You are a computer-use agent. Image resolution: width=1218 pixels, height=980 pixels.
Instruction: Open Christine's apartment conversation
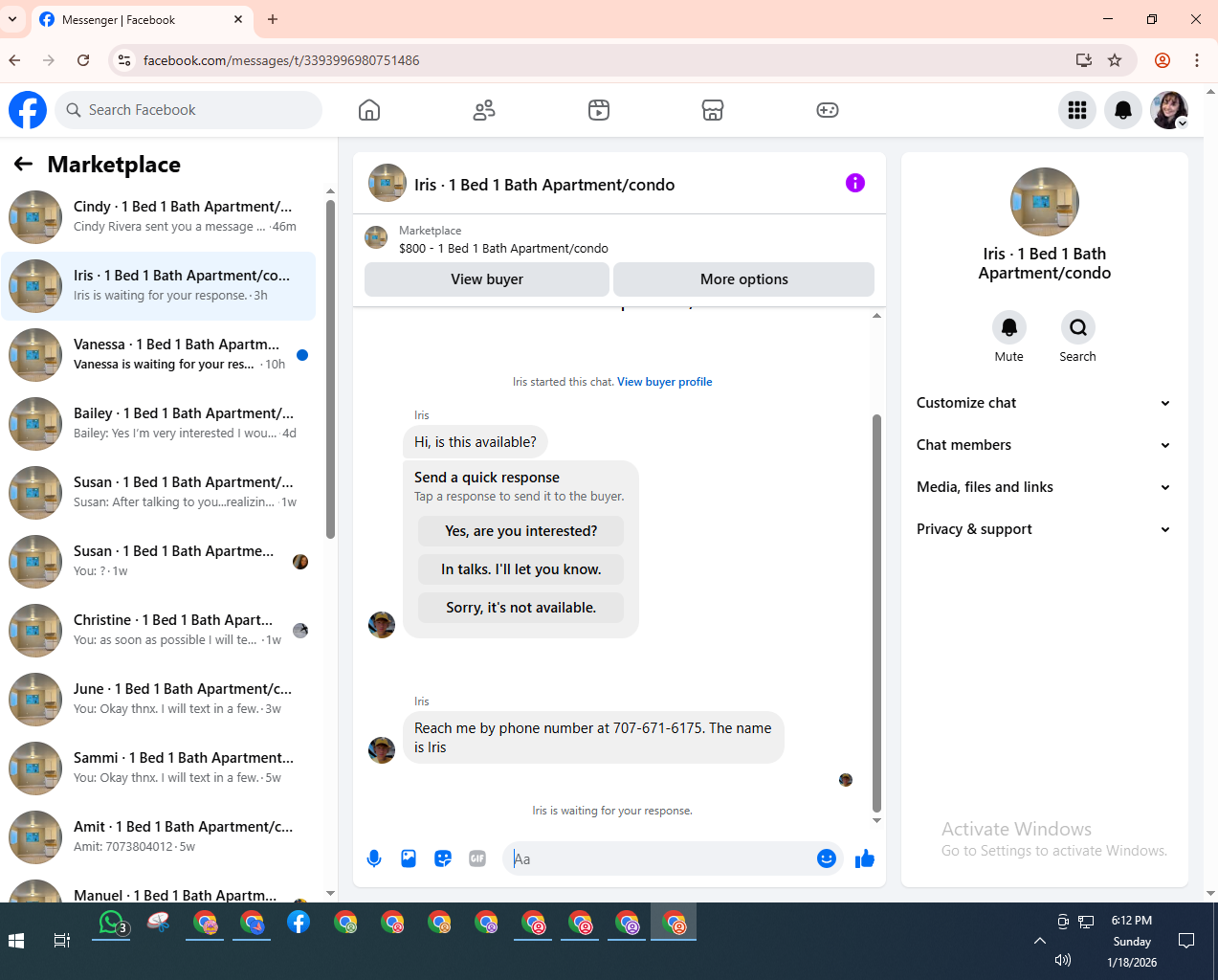click(159, 631)
